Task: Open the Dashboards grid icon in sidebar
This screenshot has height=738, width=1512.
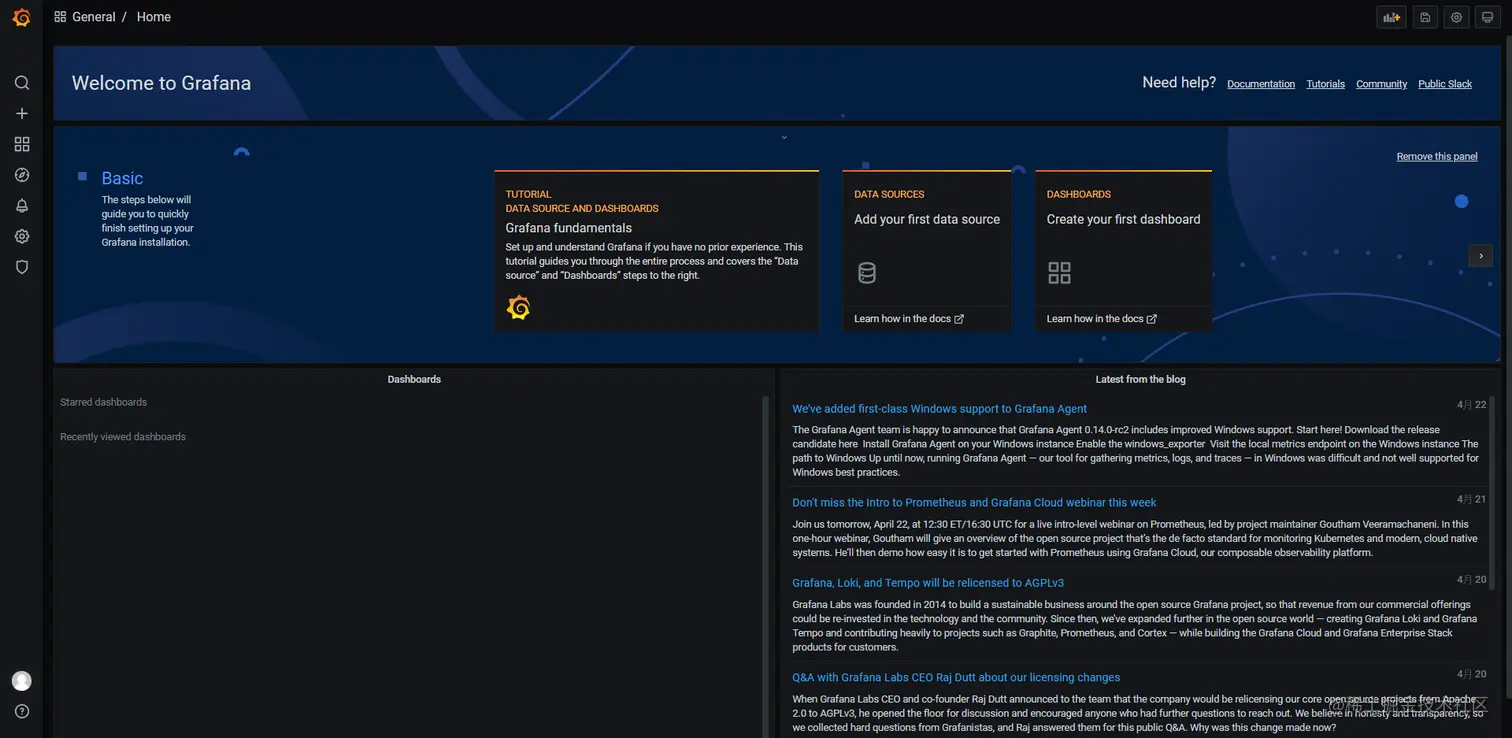Action: coord(21,144)
